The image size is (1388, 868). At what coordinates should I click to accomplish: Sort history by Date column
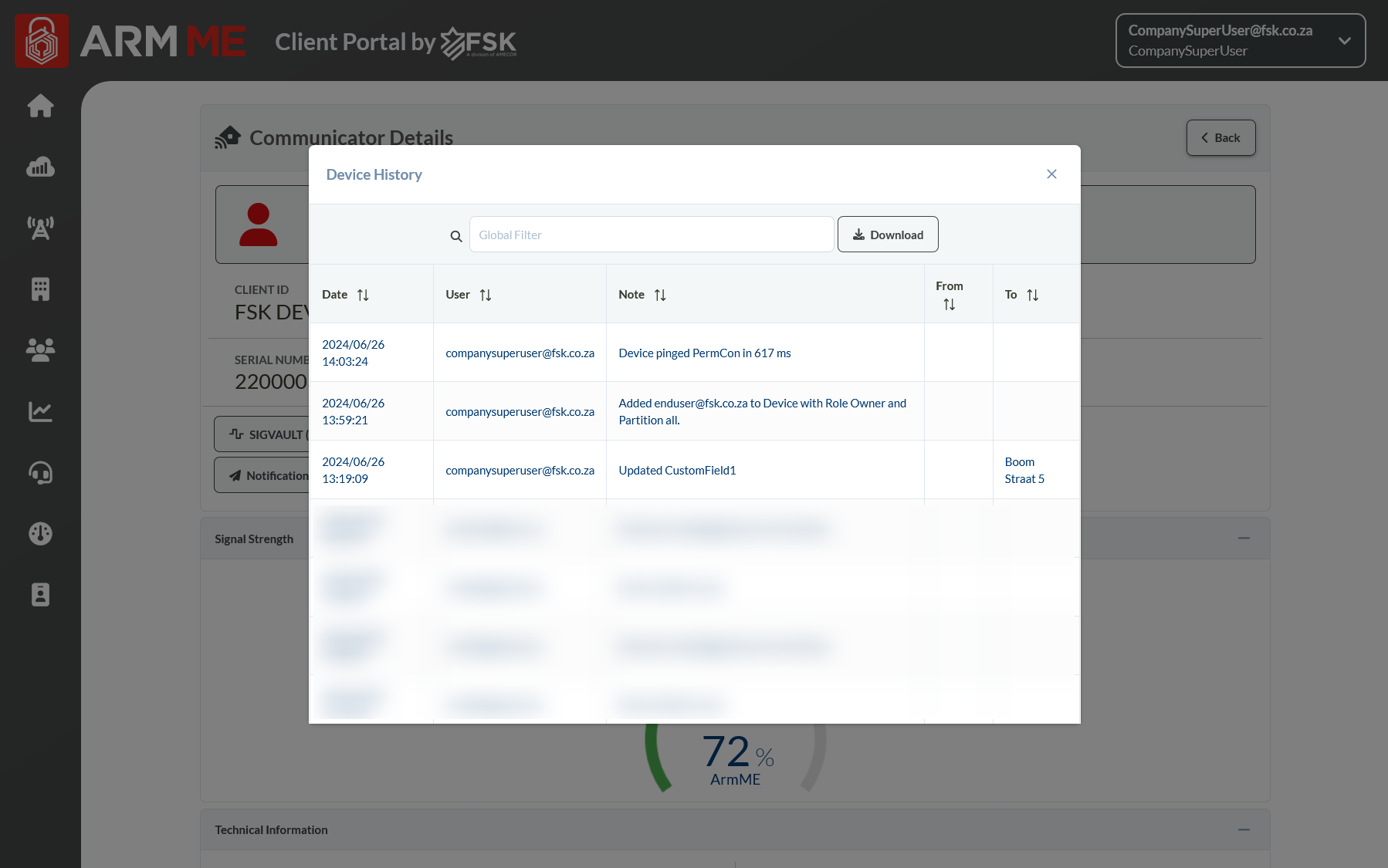(363, 295)
